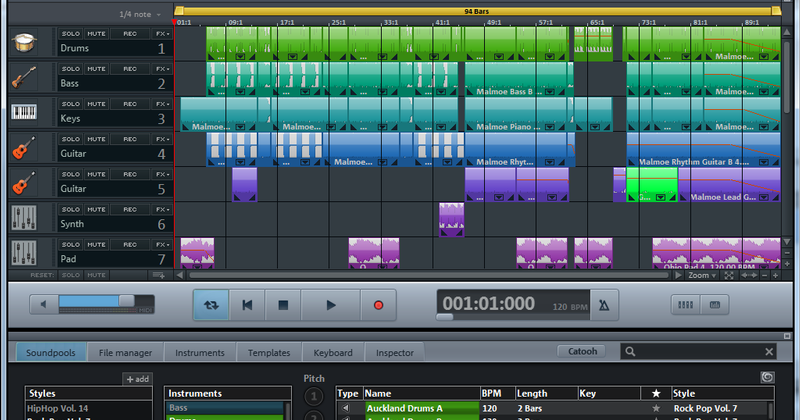Sort the loop list by Name column
Image resolution: width=800 pixels, height=420 pixels.
pyautogui.click(x=421, y=393)
